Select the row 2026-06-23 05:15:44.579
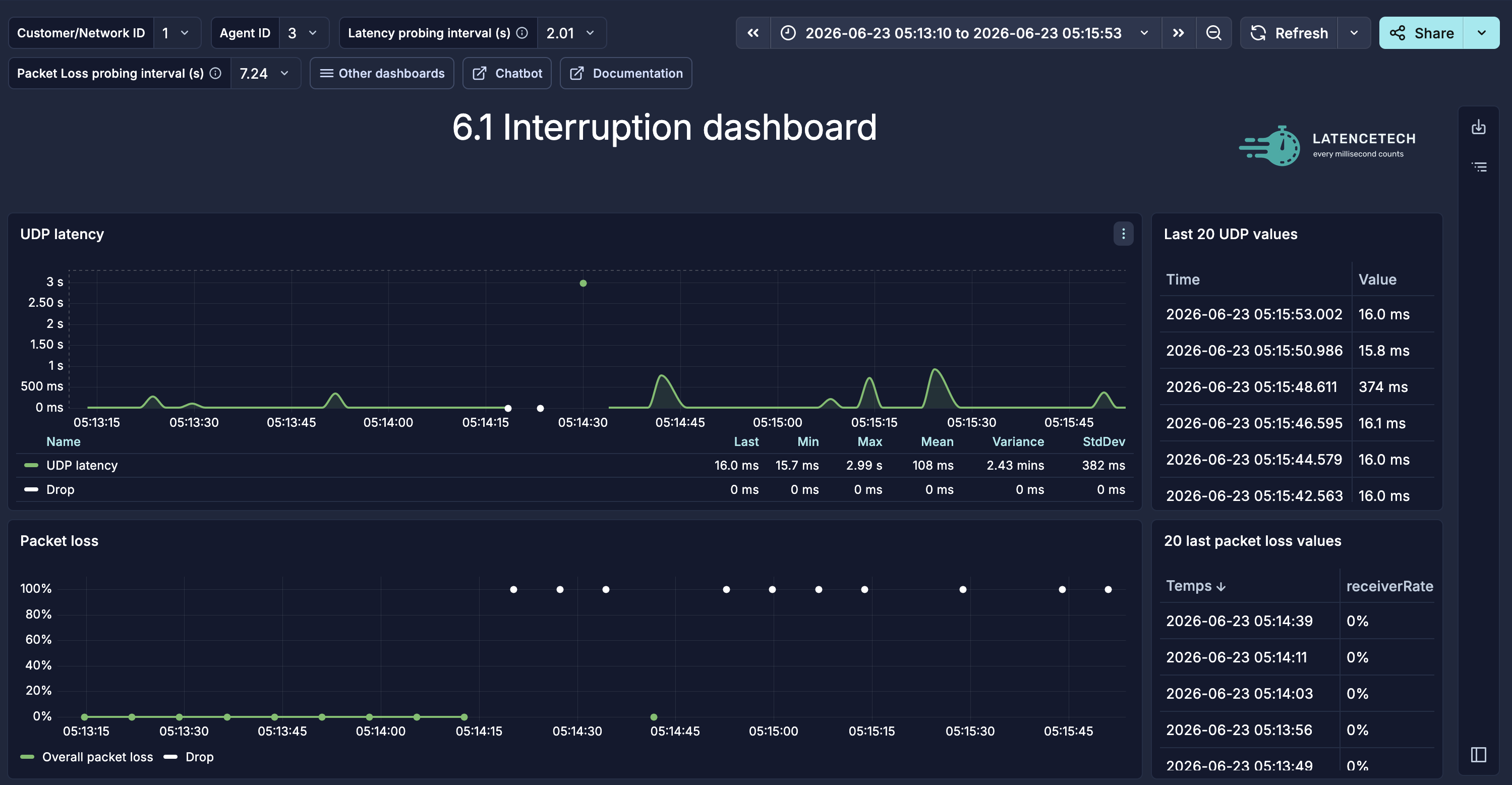The width and height of the screenshot is (1512, 785). coord(1297,460)
